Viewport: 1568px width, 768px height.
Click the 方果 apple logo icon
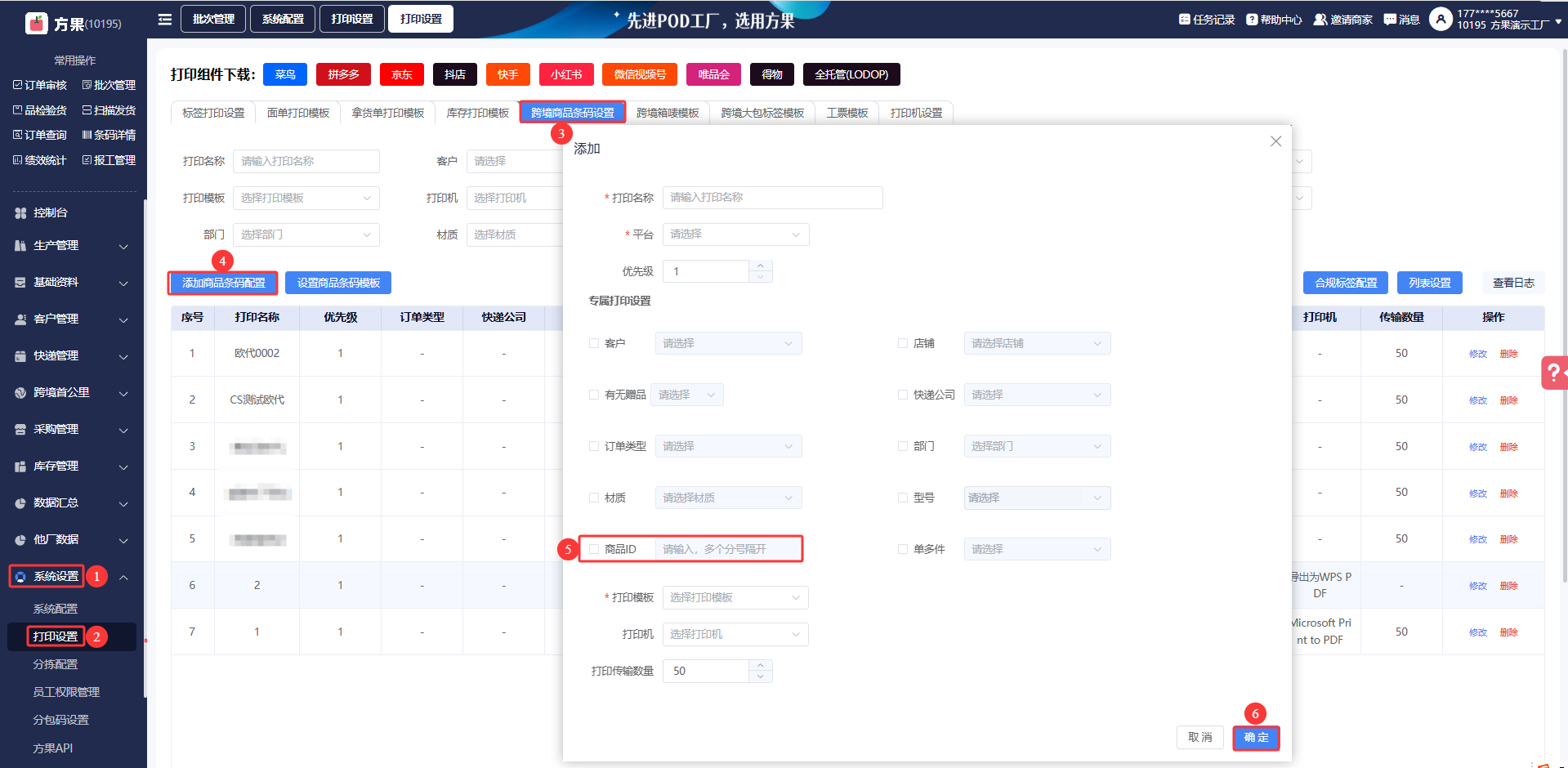37,24
